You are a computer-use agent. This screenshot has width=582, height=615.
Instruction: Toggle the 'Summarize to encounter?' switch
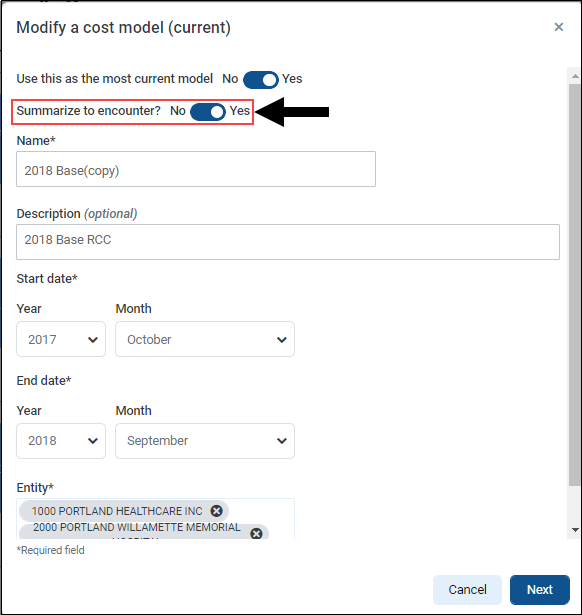point(208,112)
